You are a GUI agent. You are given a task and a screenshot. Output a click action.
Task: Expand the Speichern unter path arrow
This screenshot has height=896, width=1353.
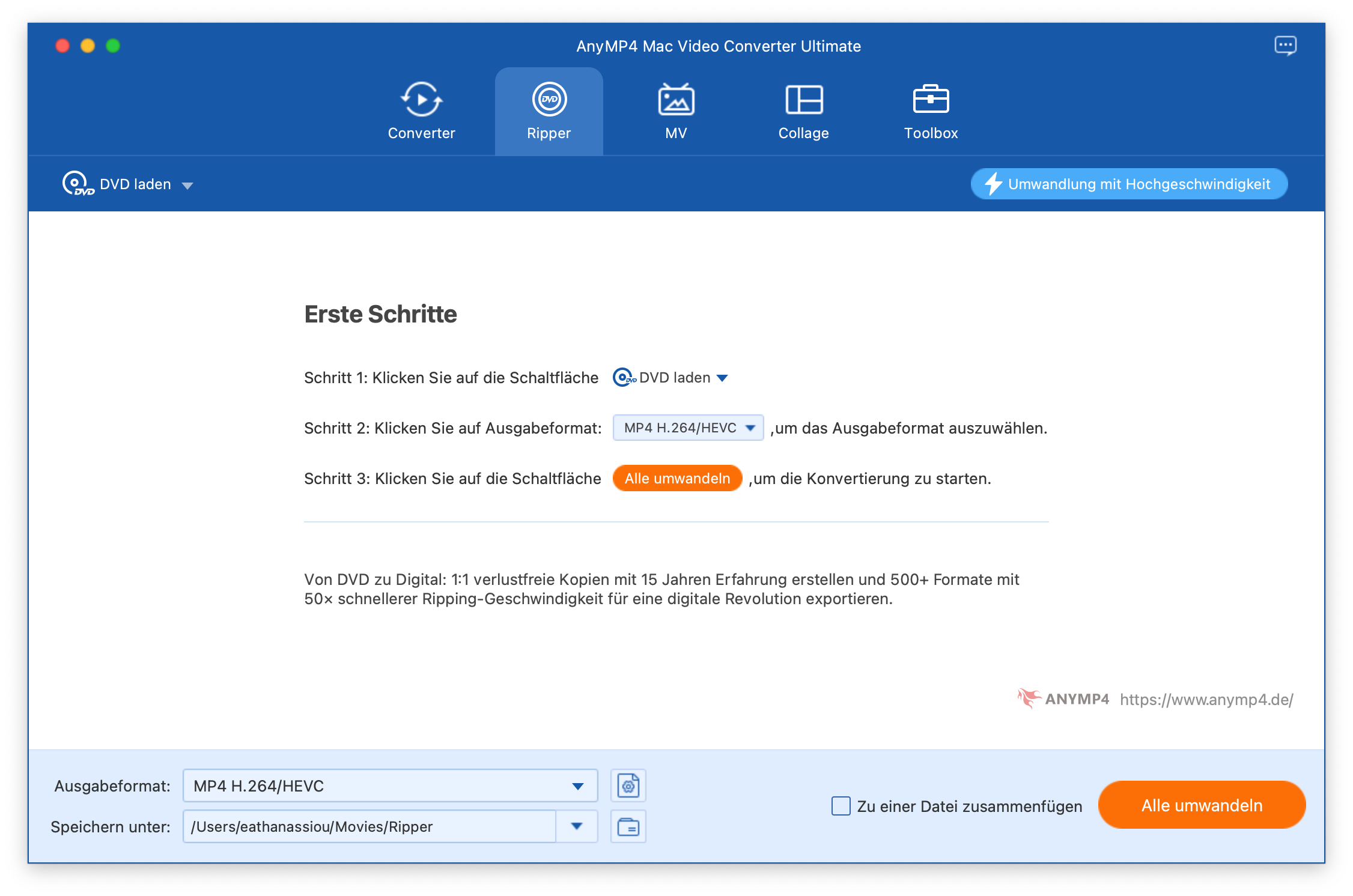tap(577, 826)
